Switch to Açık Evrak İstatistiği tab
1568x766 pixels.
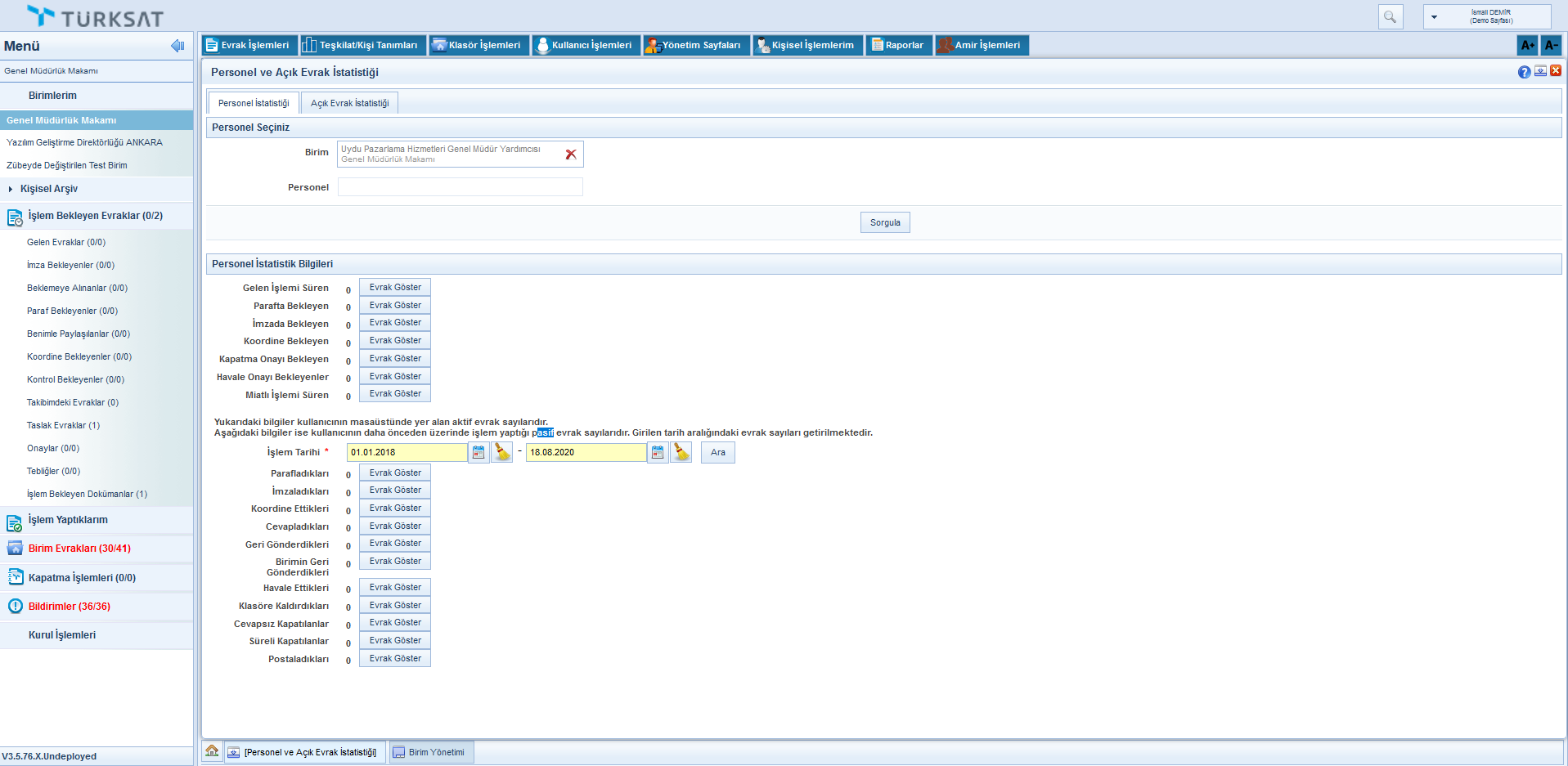(x=349, y=103)
